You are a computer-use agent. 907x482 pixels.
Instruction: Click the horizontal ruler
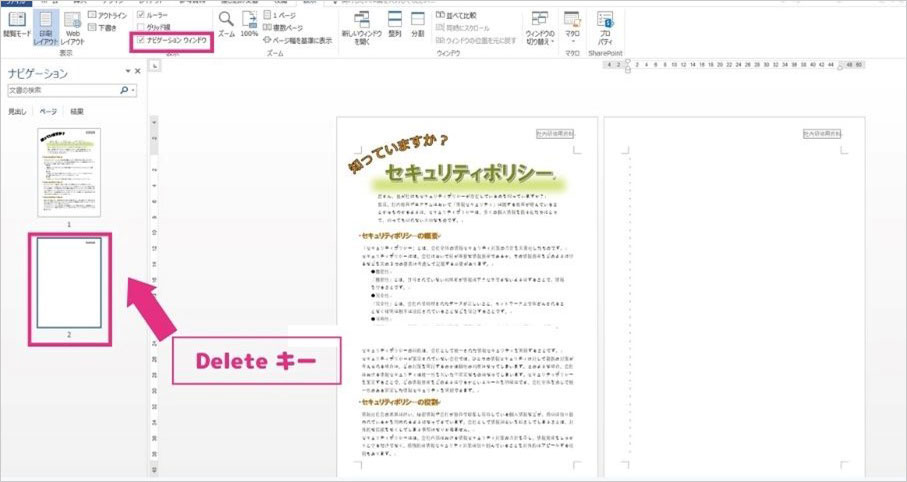click(733, 65)
